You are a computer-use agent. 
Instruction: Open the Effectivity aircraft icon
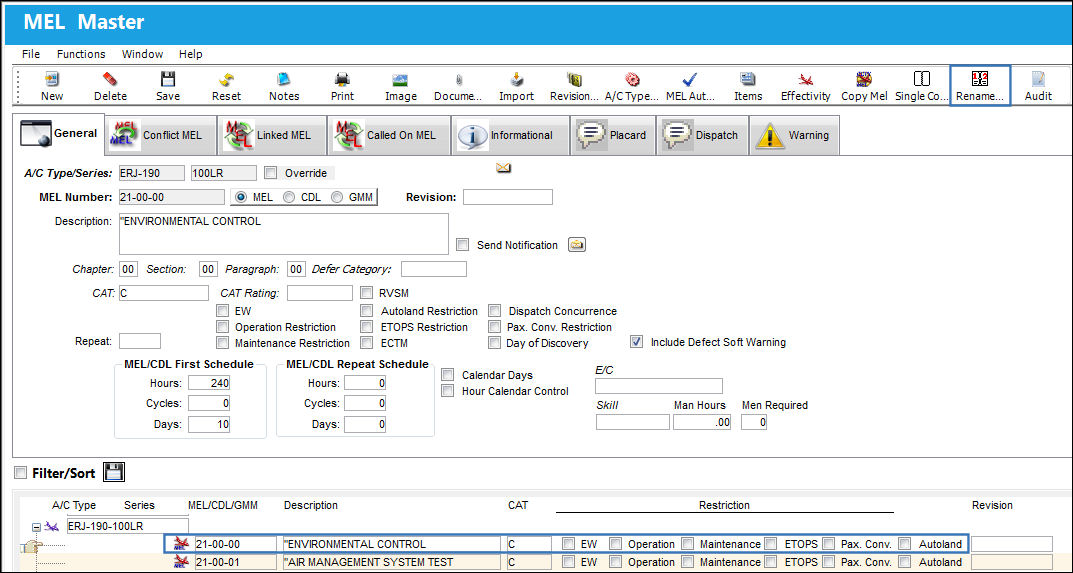point(805,79)
